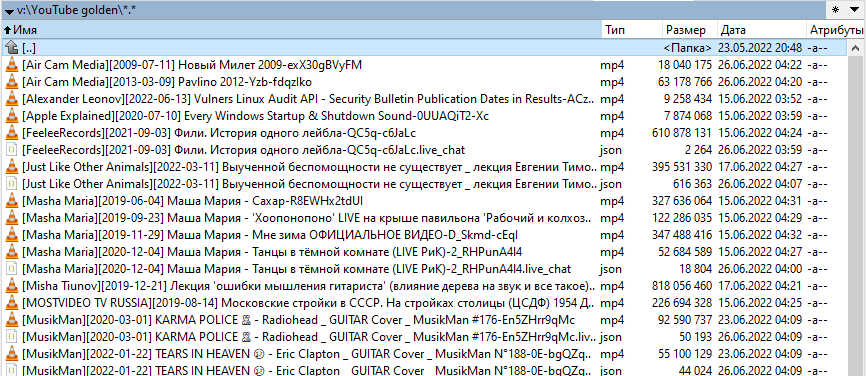Click VLC icon of Misha Tiunov lecture file
Viewport: 866px width, 376px height.
(11, 286)
